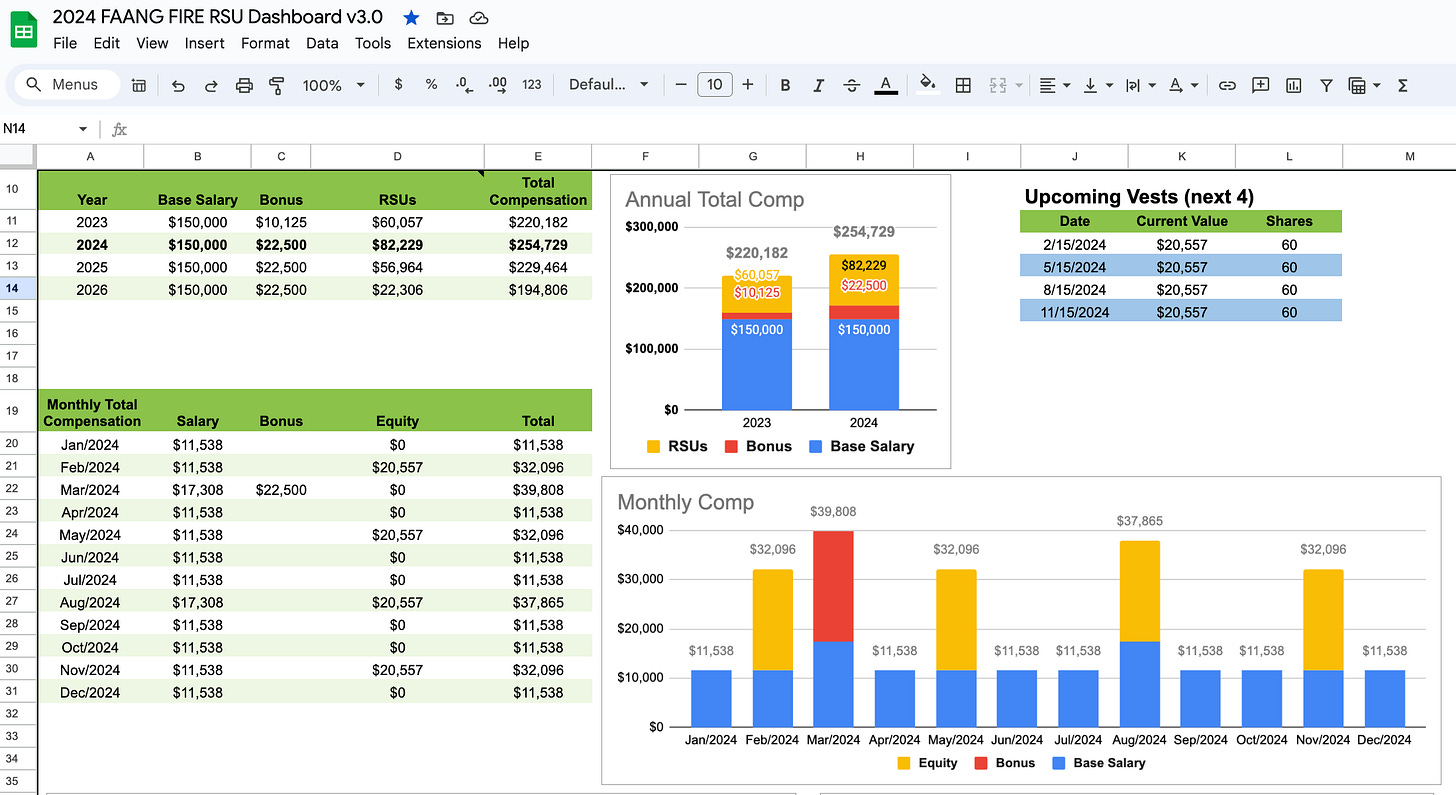Star the 2024 FAANG FIRE RSU Dashboard
This screenshot has width=1456, height=795.
[x=411, y=17]
